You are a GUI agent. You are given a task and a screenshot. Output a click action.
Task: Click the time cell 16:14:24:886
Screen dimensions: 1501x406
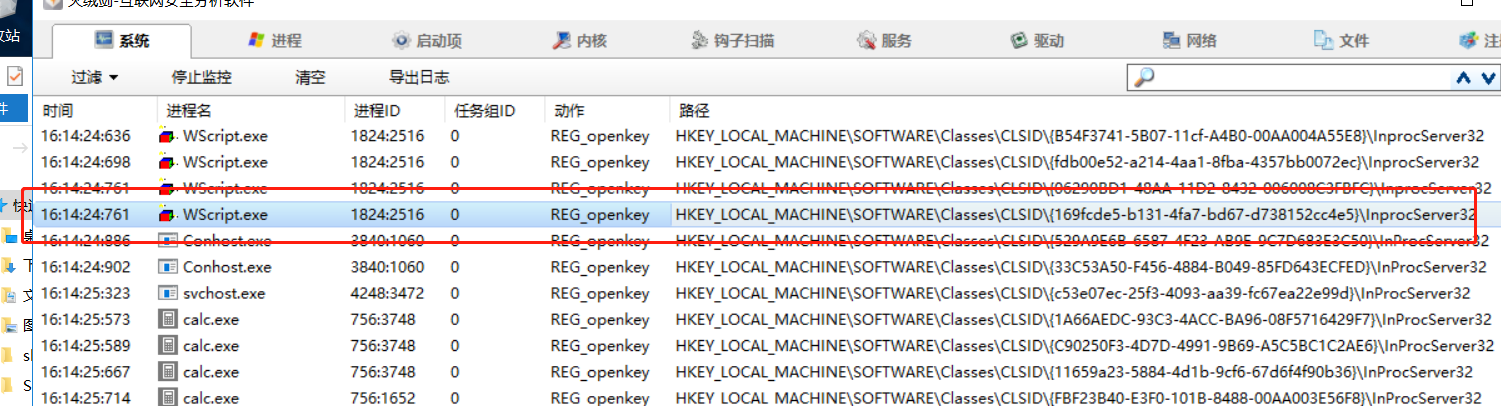tap(86, 240)
